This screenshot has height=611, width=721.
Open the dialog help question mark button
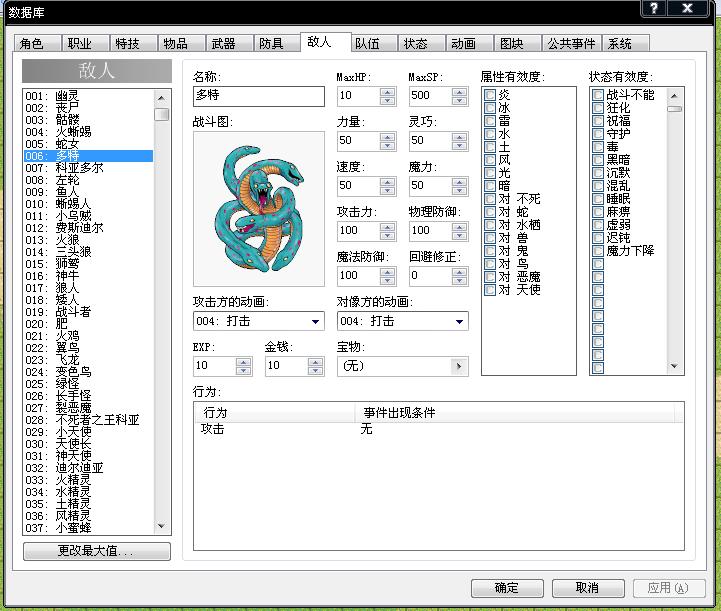tap(653, 8)
